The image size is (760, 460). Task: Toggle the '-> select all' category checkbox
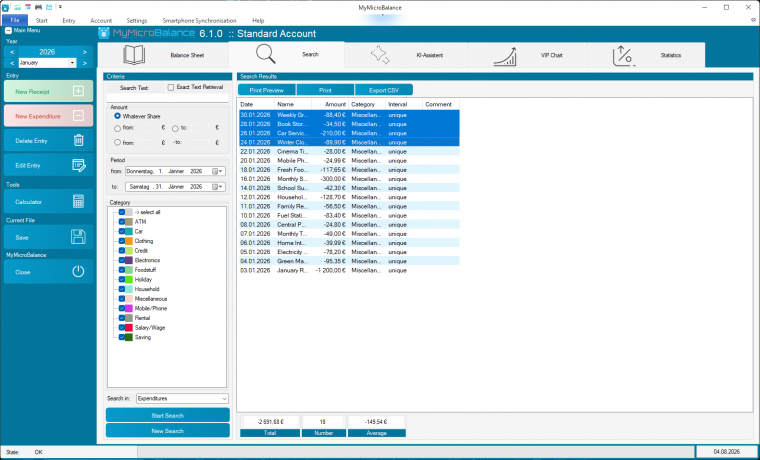pyautogui.click(x=122, y=212)
